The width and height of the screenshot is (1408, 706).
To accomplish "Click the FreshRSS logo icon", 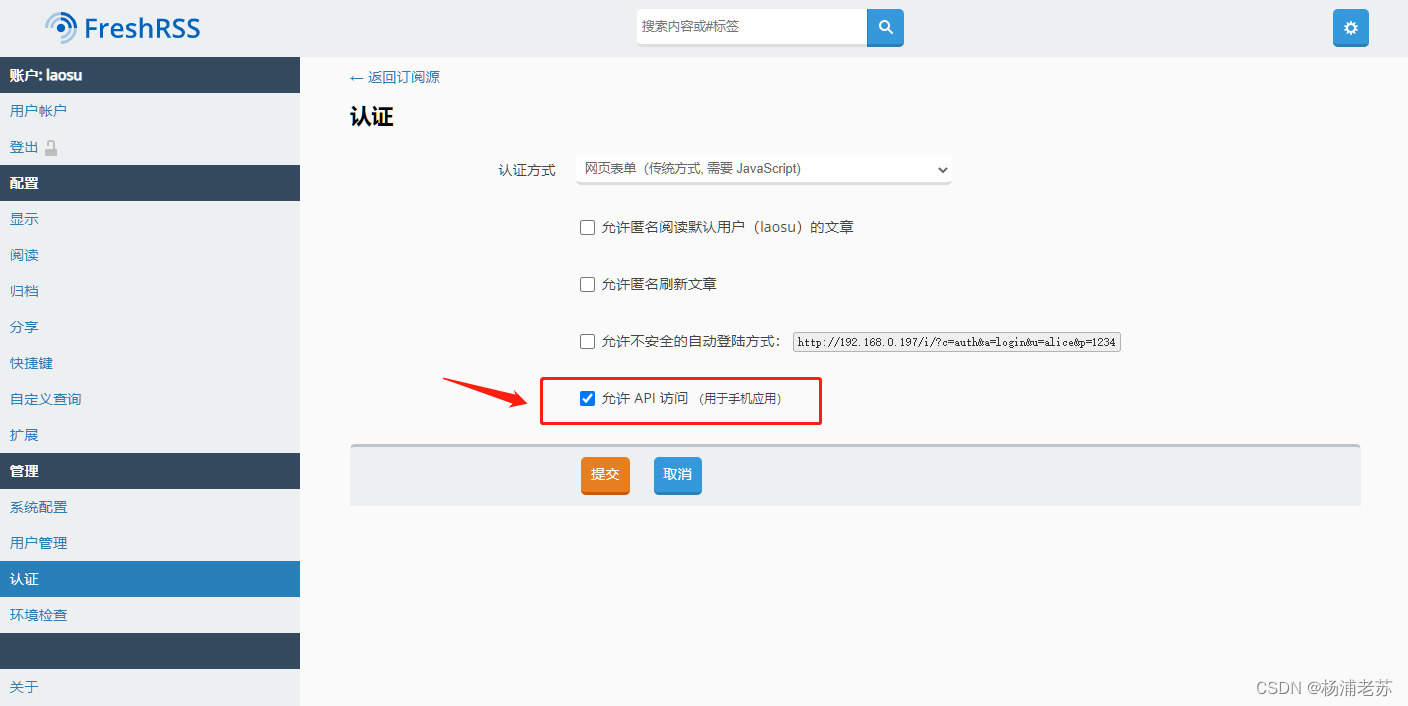I will coord(60,27).
